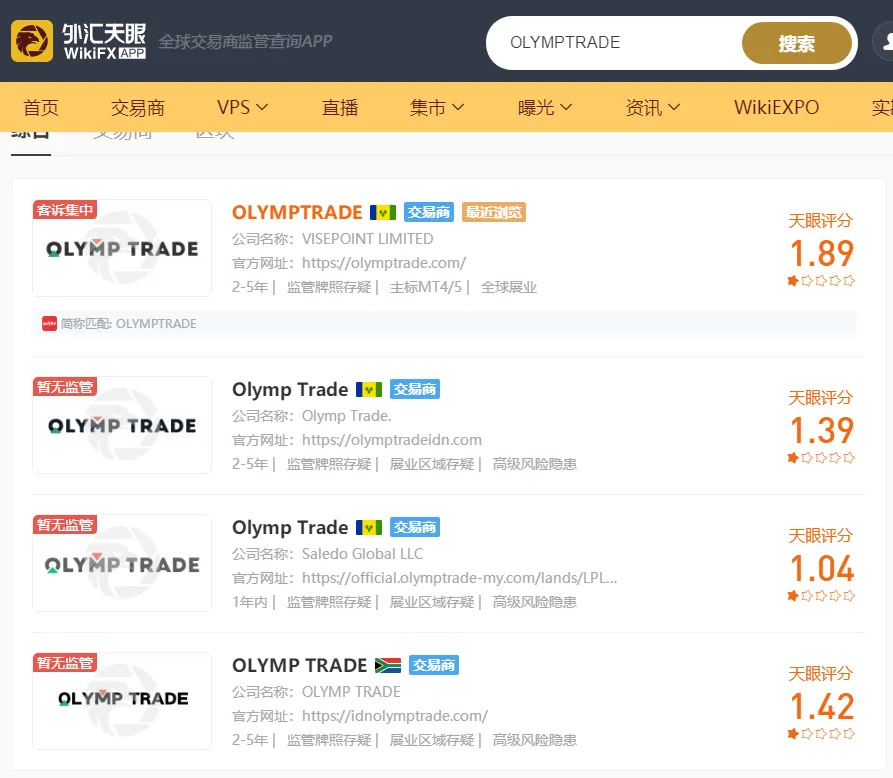This screenshot has height=778, width=893.
Task: Open the OLYMP TRADE link with idnolymptrade.com
Action: click(x=300, y=665)
